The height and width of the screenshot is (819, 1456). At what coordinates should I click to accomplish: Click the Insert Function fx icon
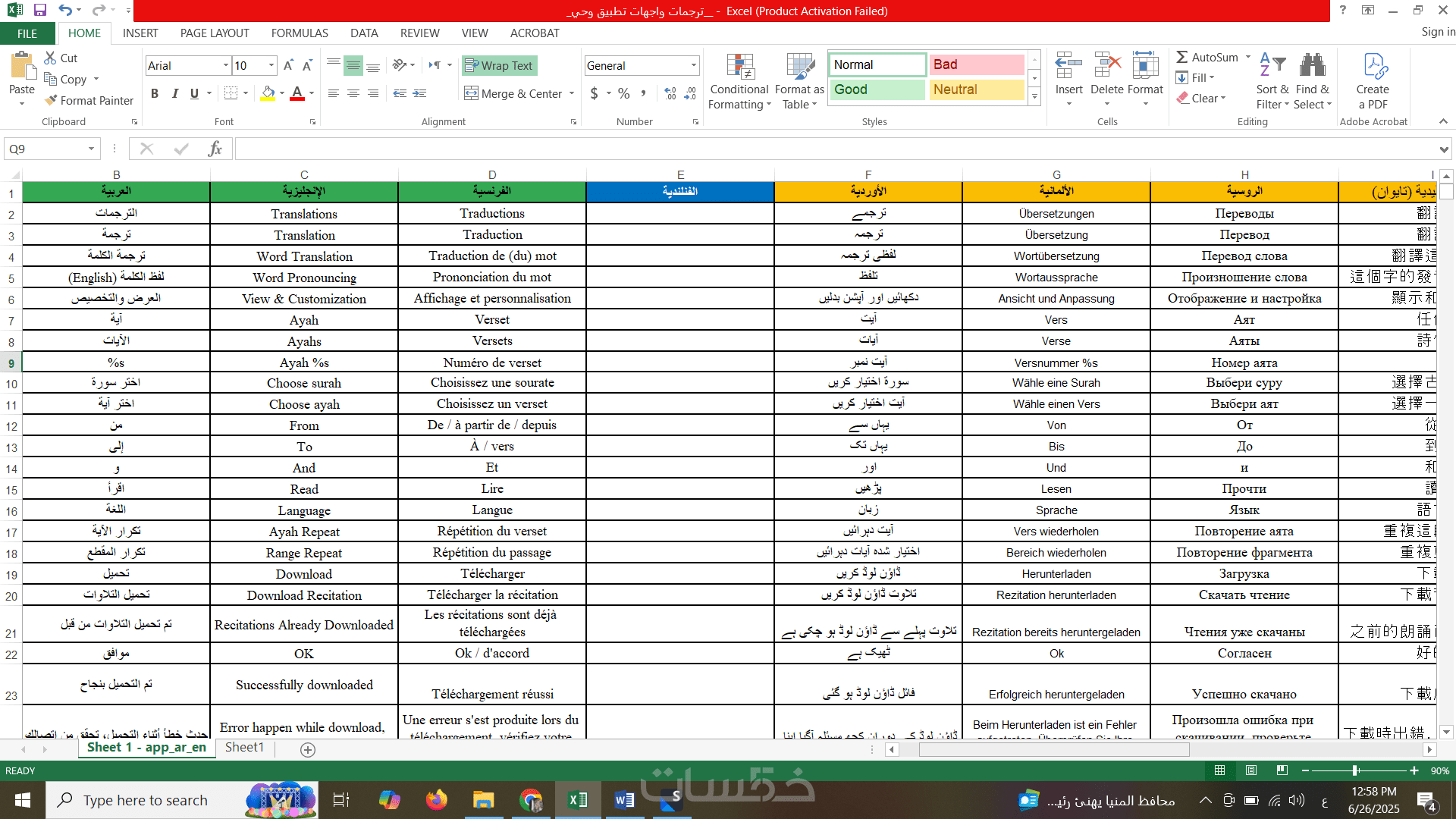[215, 149]
